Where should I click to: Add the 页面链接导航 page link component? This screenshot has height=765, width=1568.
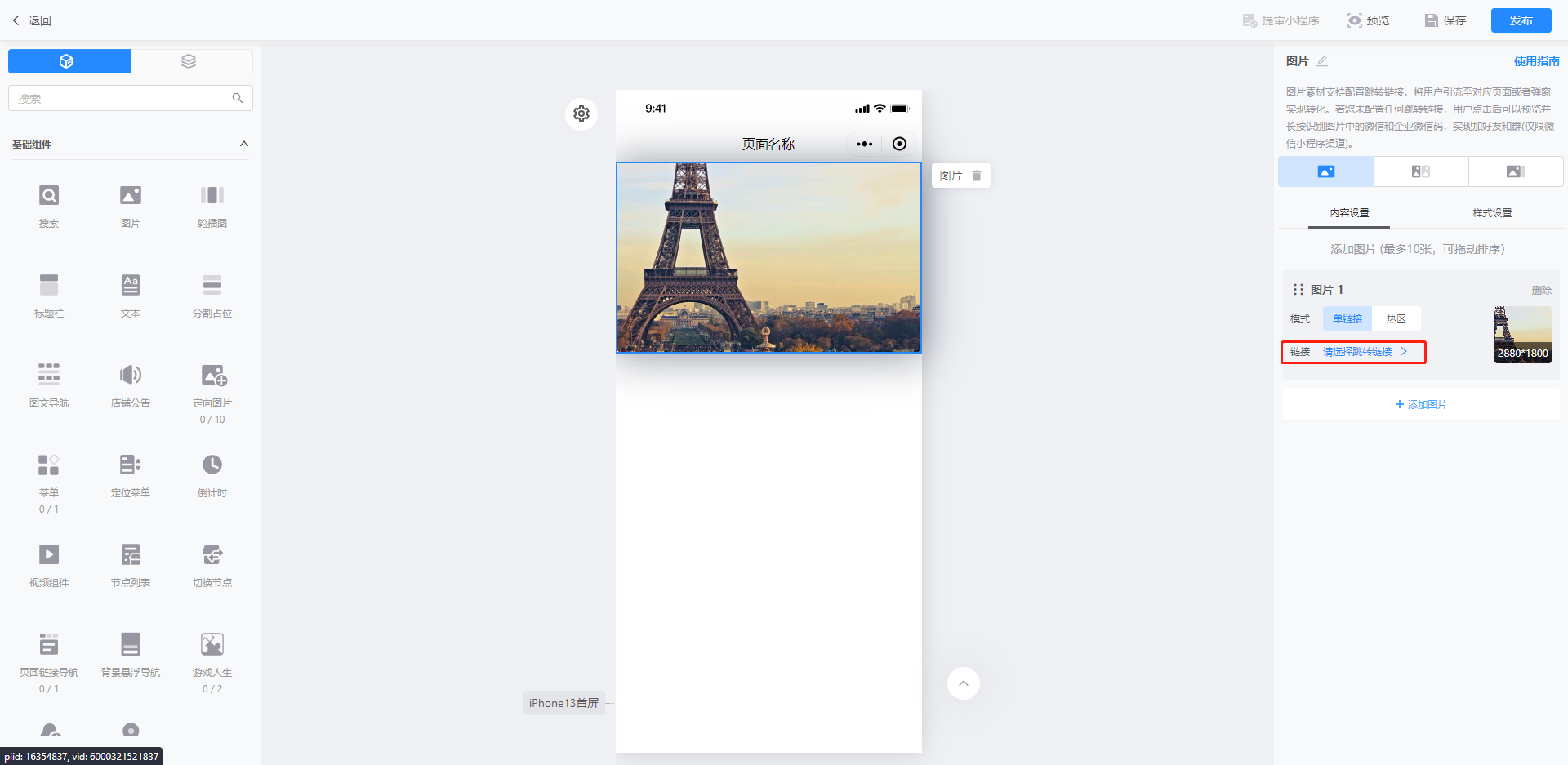pos(49,644)
